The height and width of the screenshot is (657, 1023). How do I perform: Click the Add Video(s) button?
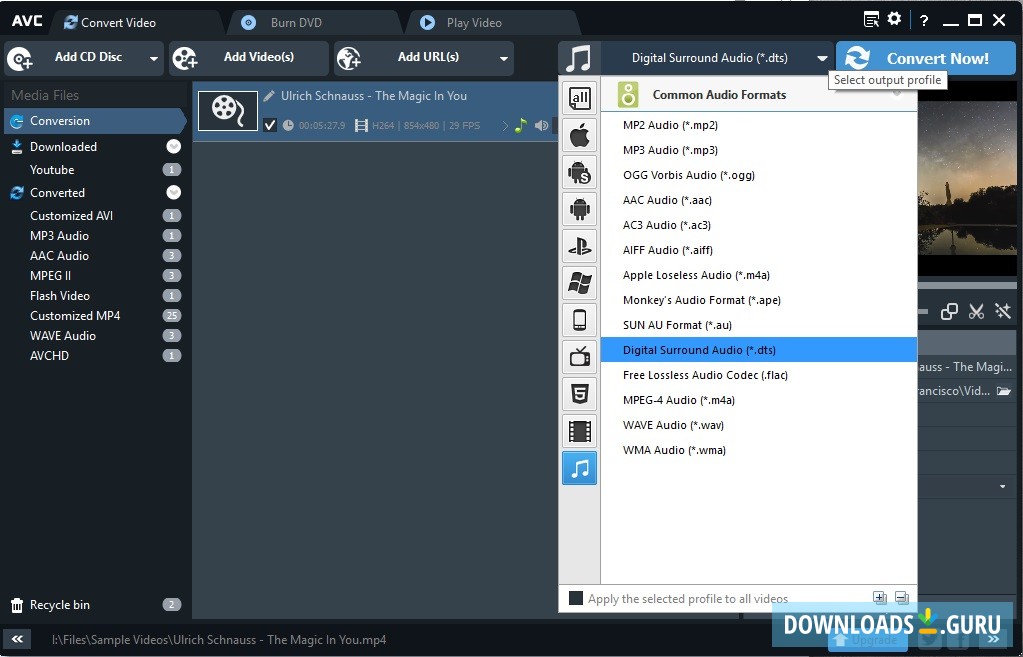tap(249, 58)
